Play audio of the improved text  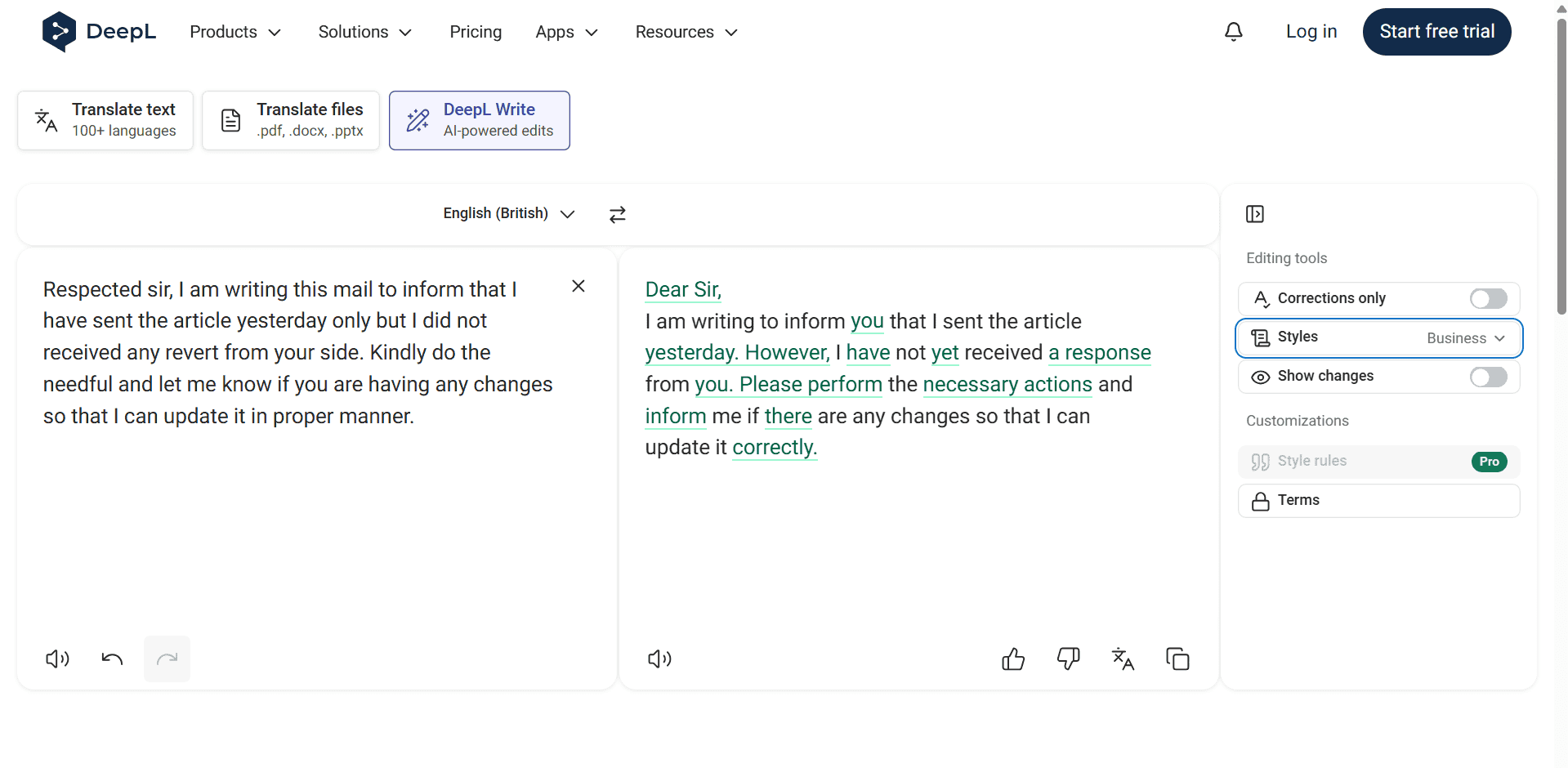pos(659,659)
